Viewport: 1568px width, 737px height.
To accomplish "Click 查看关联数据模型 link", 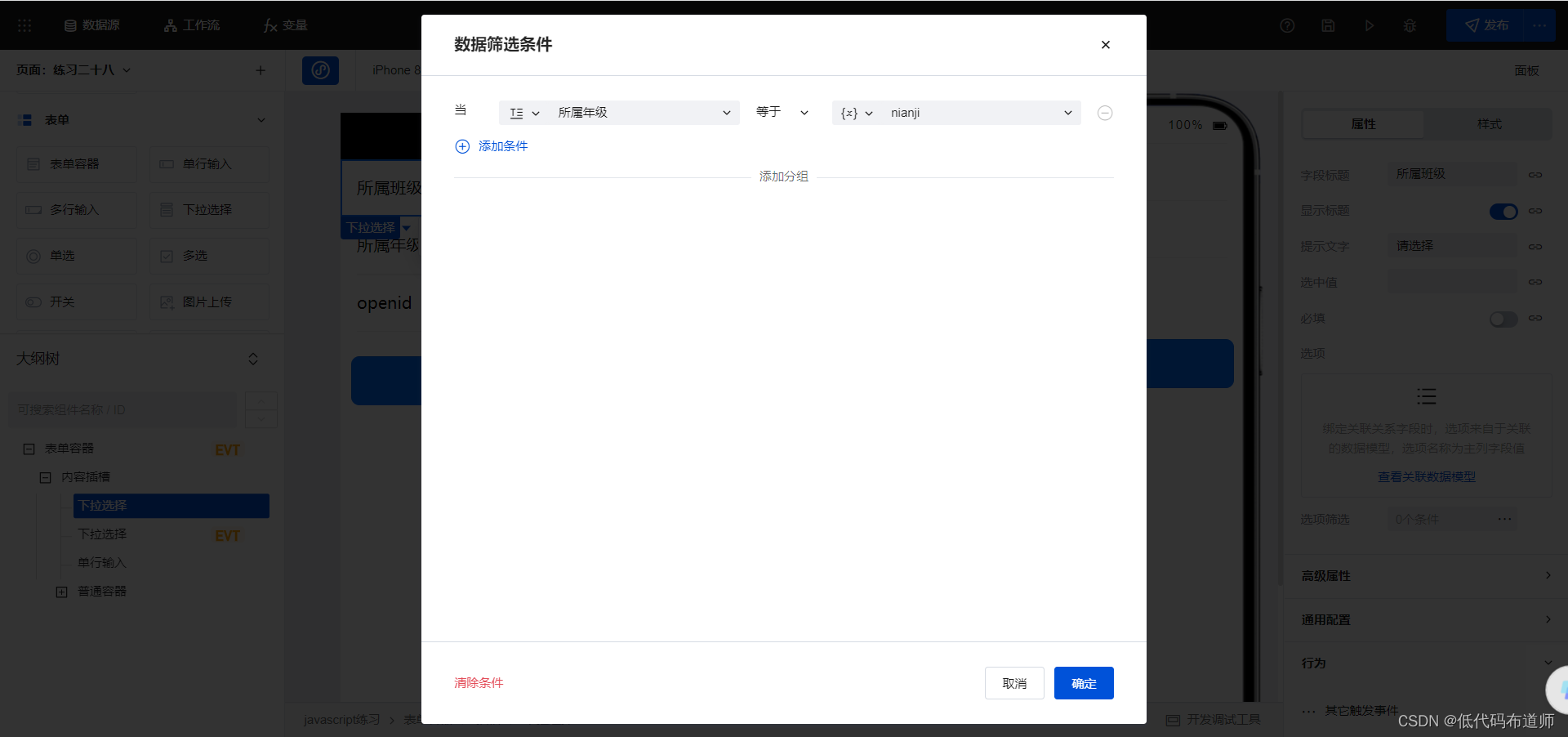I will (1427, 477).
